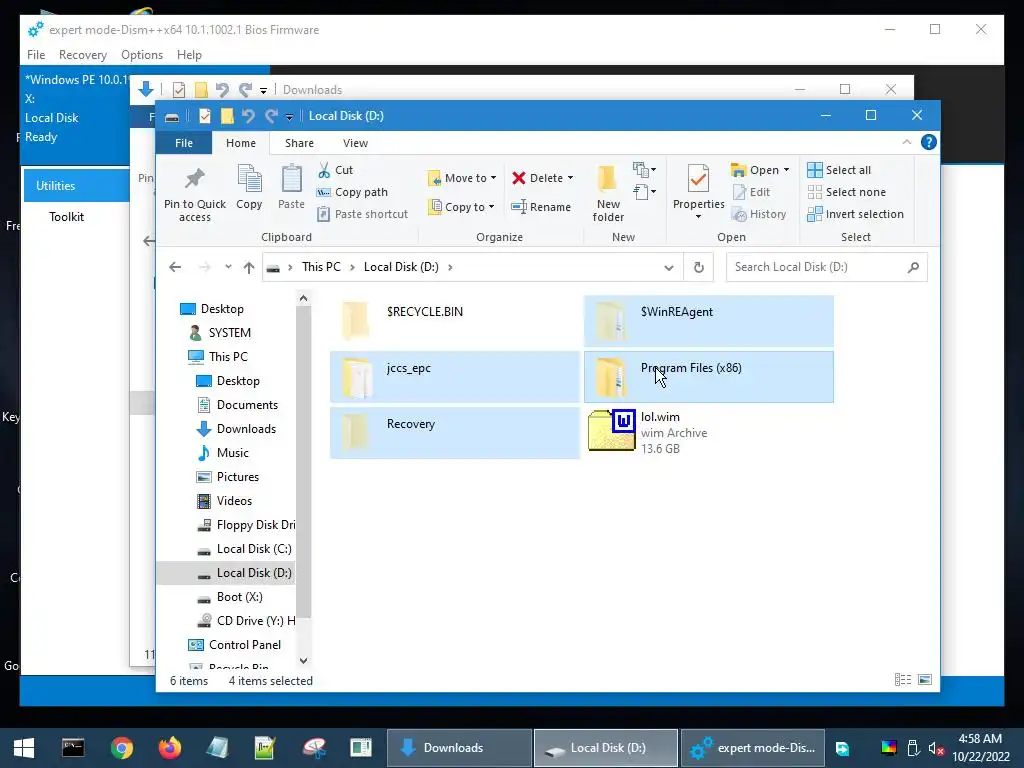
Task: Open Help menu in Dism++ window
Action: coord(189,55)
